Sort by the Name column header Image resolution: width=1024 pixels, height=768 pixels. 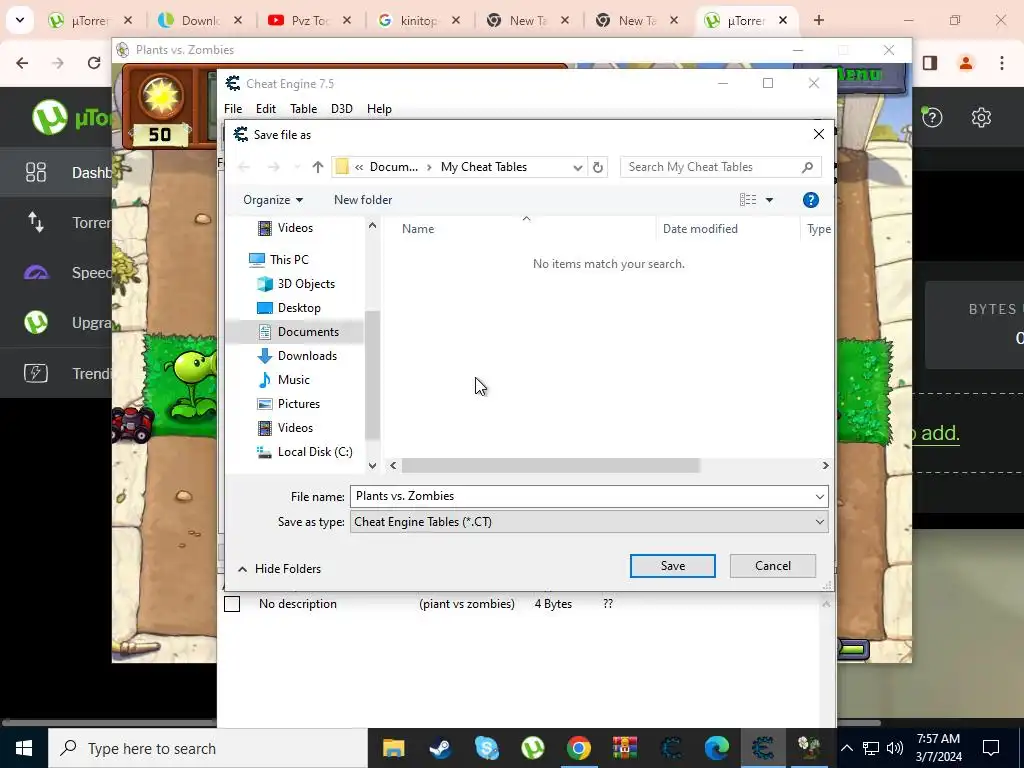[x=418, y=229]
